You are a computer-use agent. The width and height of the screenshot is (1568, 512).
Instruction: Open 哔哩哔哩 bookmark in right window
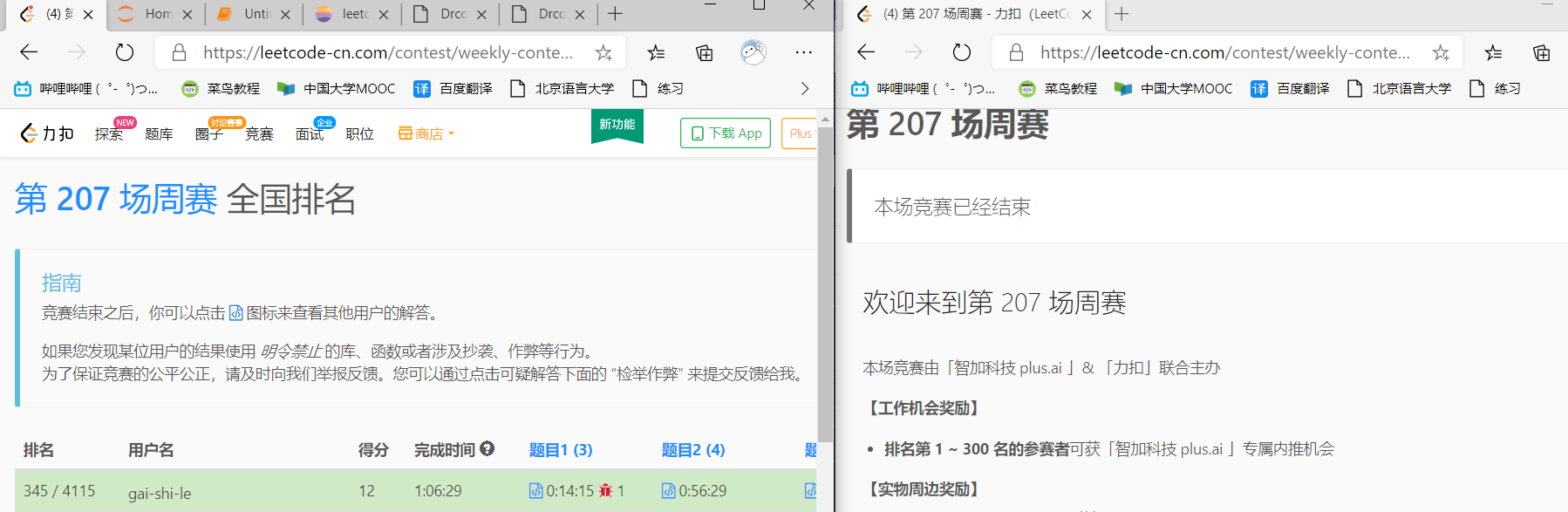[924, 88]
